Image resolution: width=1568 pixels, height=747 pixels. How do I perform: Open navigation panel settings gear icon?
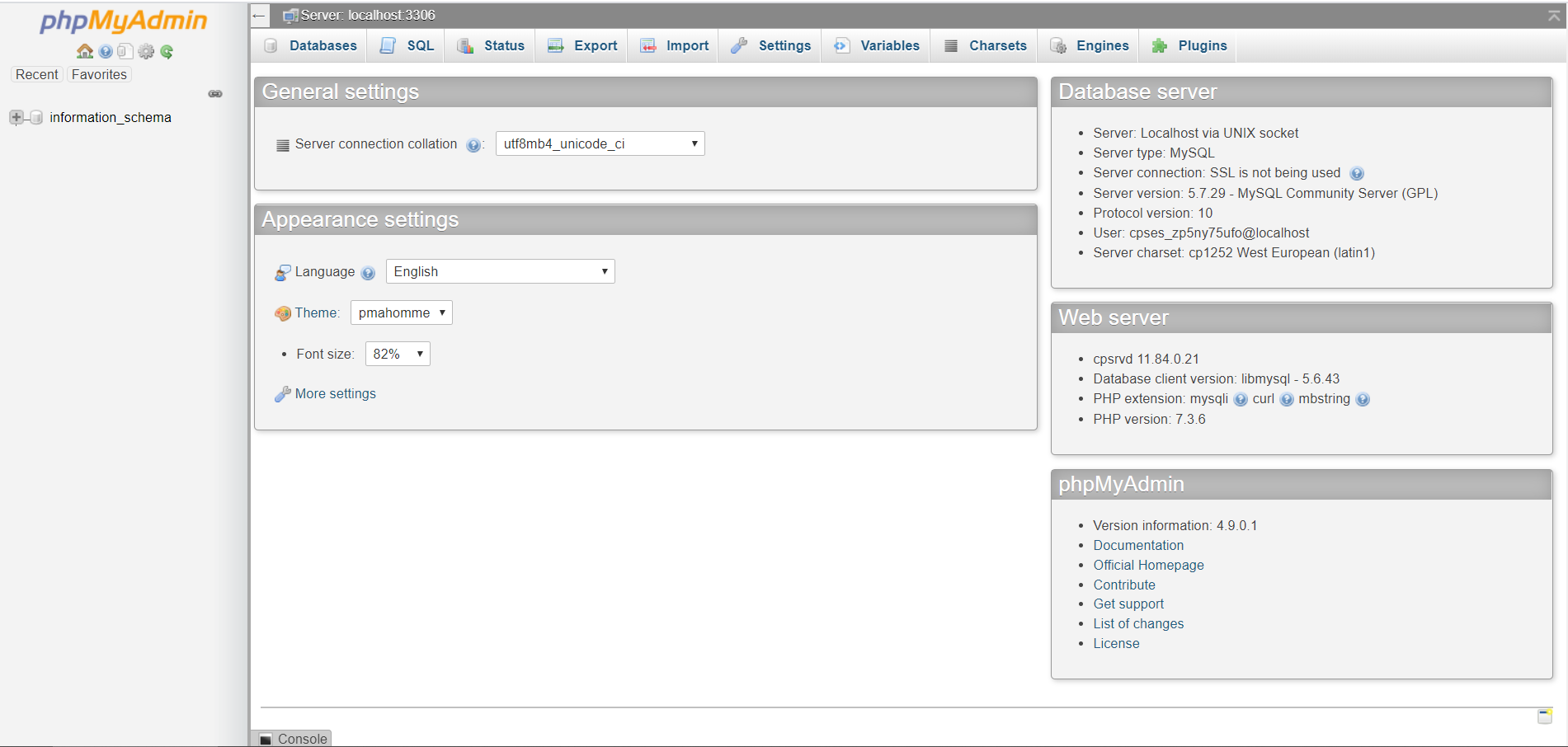pos(146,51)
